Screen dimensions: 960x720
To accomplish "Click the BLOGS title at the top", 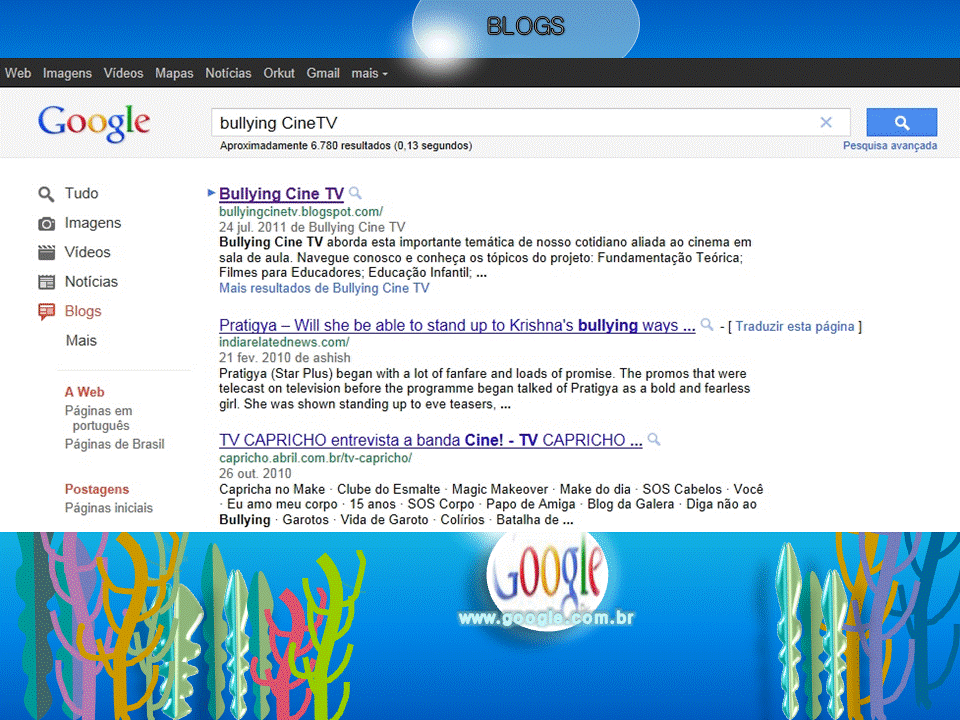I will point(525,26).
